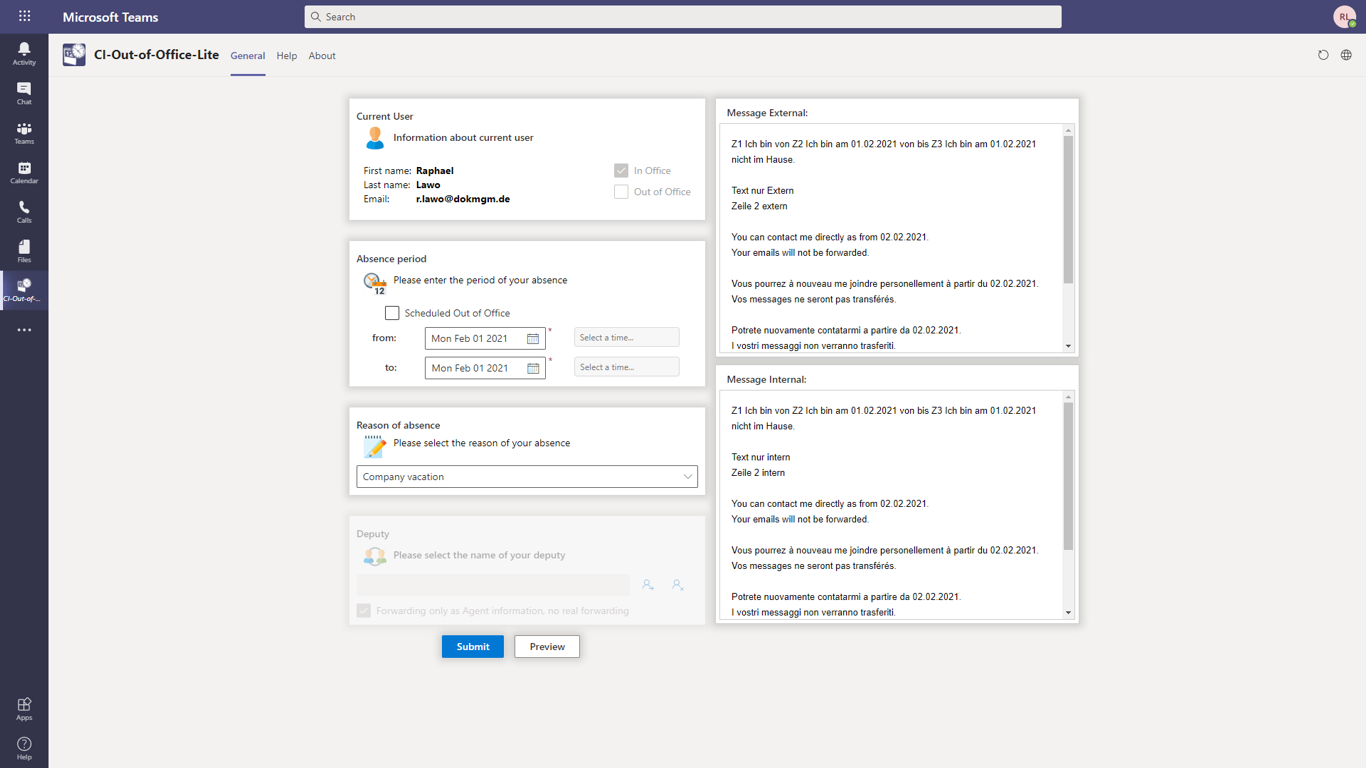The height and width of the screenshot is (768, 1366).
Task: Open Chat in the Teams sidebar
Action: pyautogui.click(x=24, y=94)
